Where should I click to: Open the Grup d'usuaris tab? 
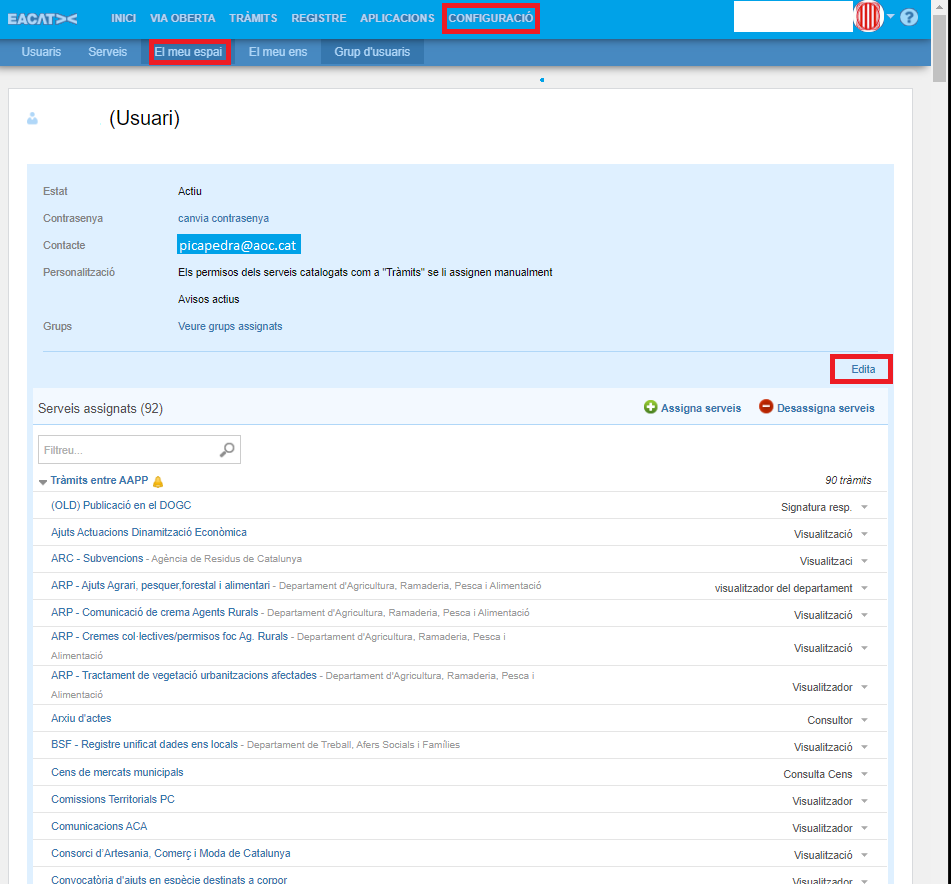[x=372, y=52]
